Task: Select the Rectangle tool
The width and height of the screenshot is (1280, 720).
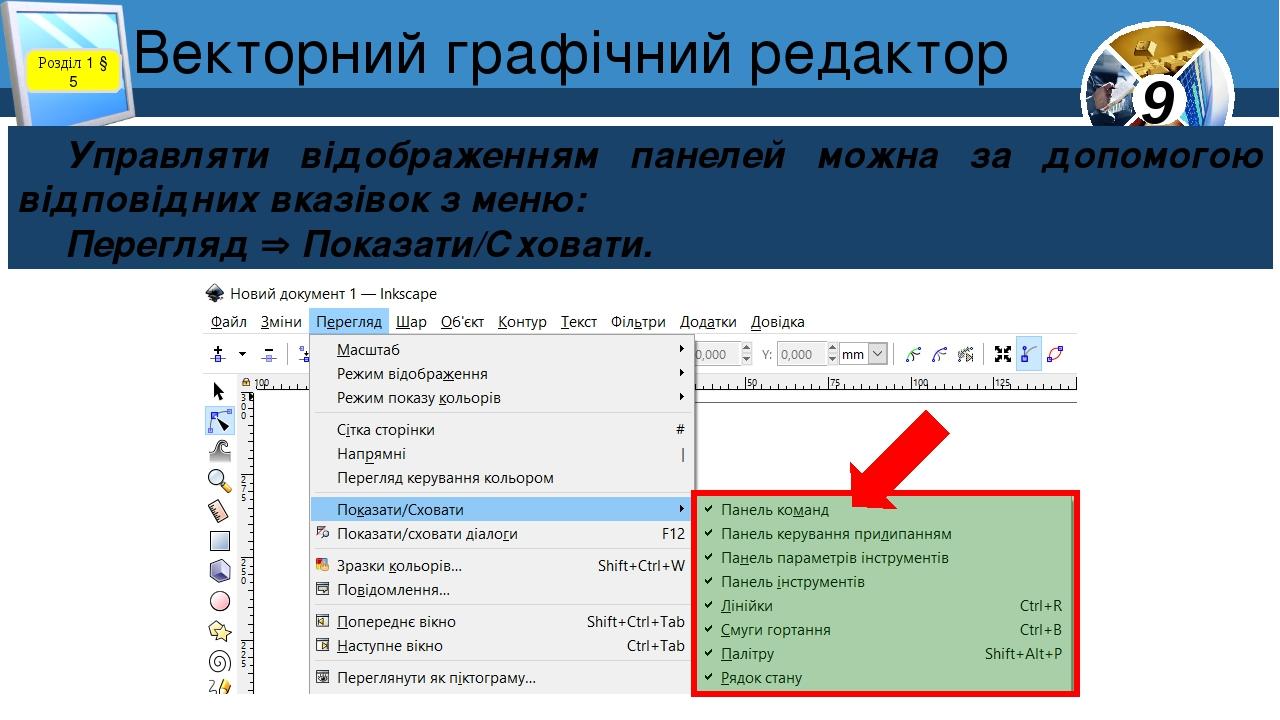Action: [x=220, y=541]
